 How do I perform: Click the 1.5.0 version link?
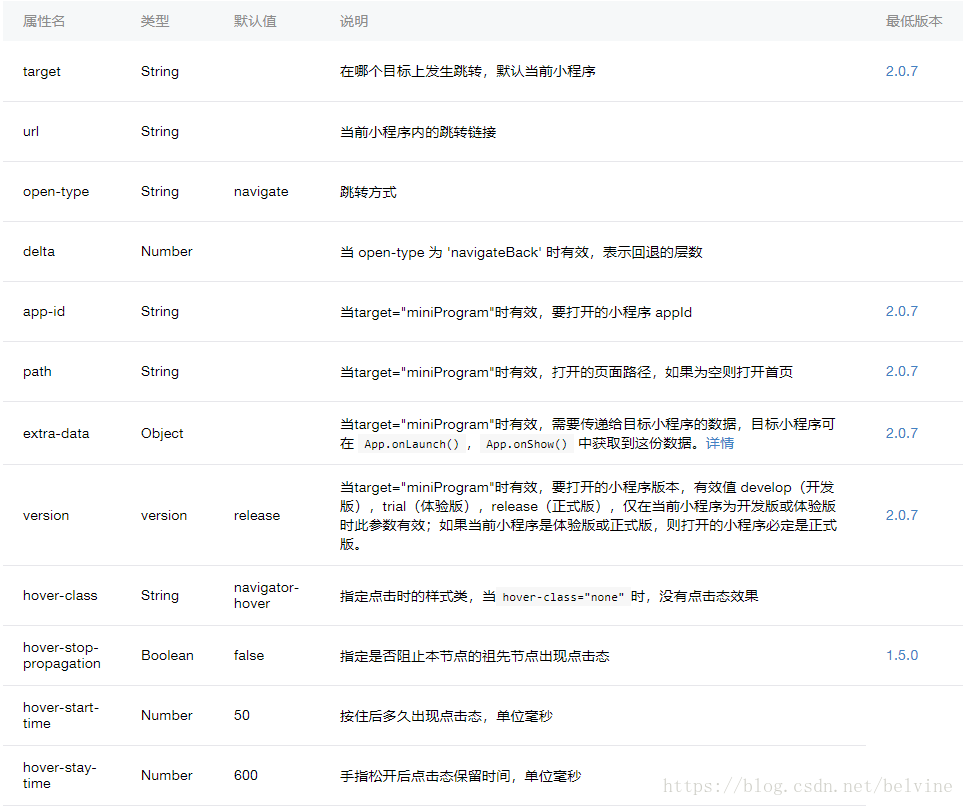(901, 655)
